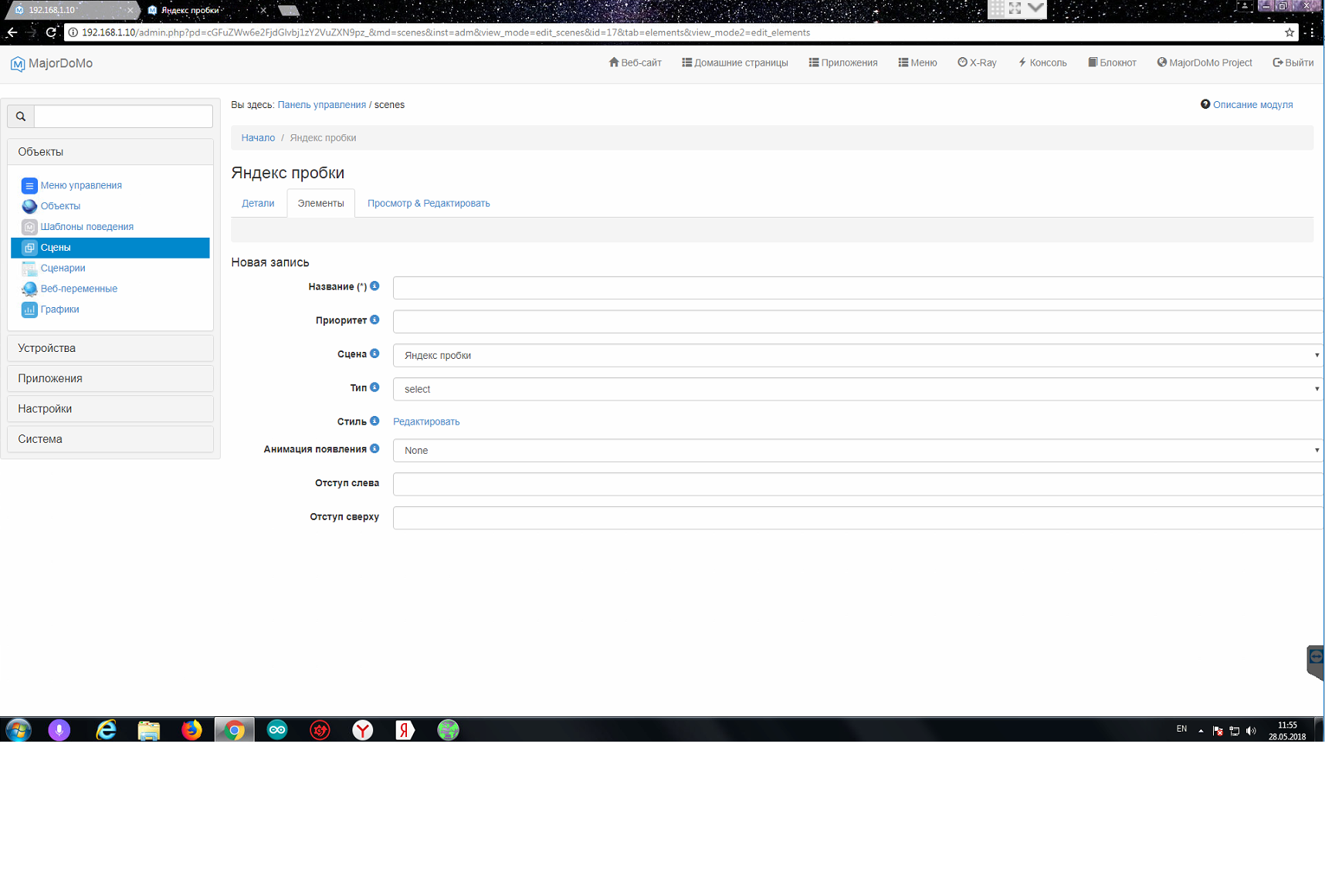Bookmark this page with the star icon
1325x896 pixels.
(x=1289, y=32)
